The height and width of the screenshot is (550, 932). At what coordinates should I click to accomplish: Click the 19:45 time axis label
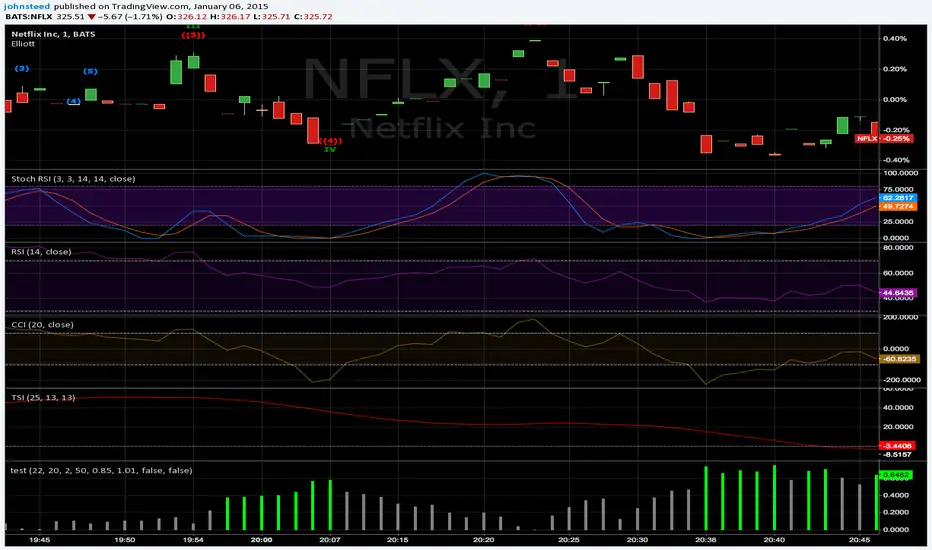pyautogui.click(x=40, y=540)
